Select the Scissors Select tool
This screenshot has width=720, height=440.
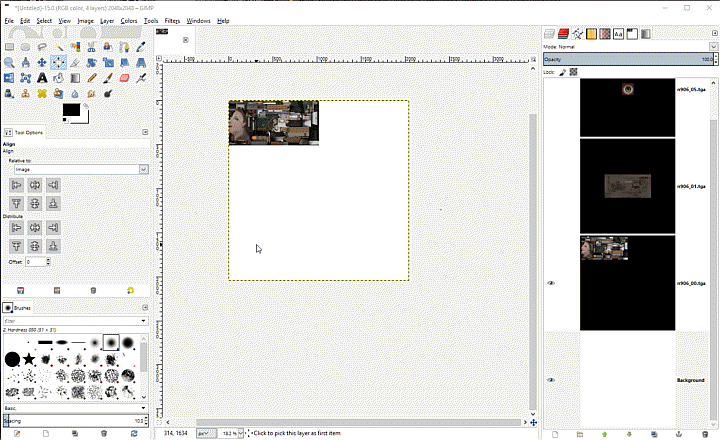point(92,47)
